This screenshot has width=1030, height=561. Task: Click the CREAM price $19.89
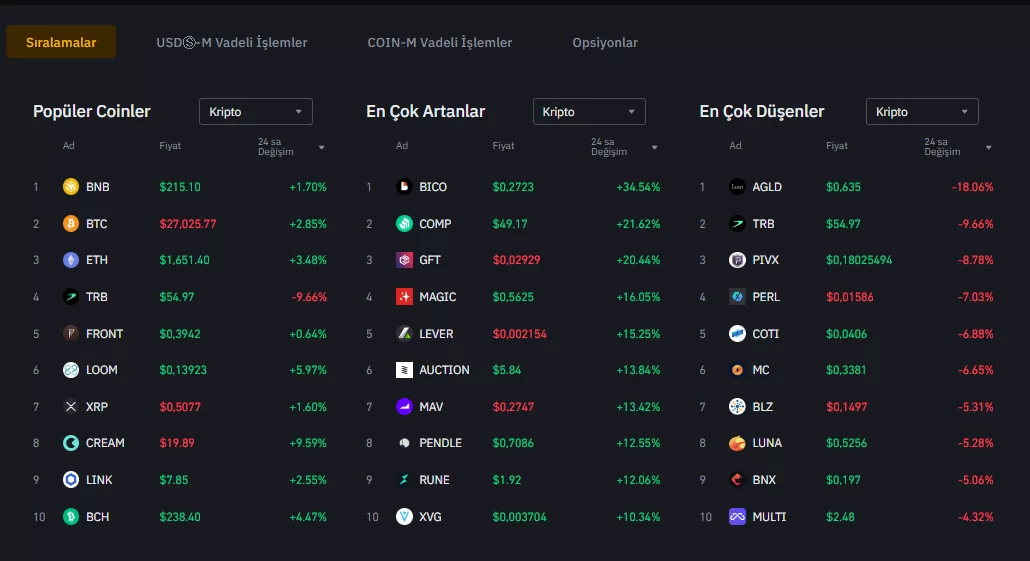pos(177,443)
